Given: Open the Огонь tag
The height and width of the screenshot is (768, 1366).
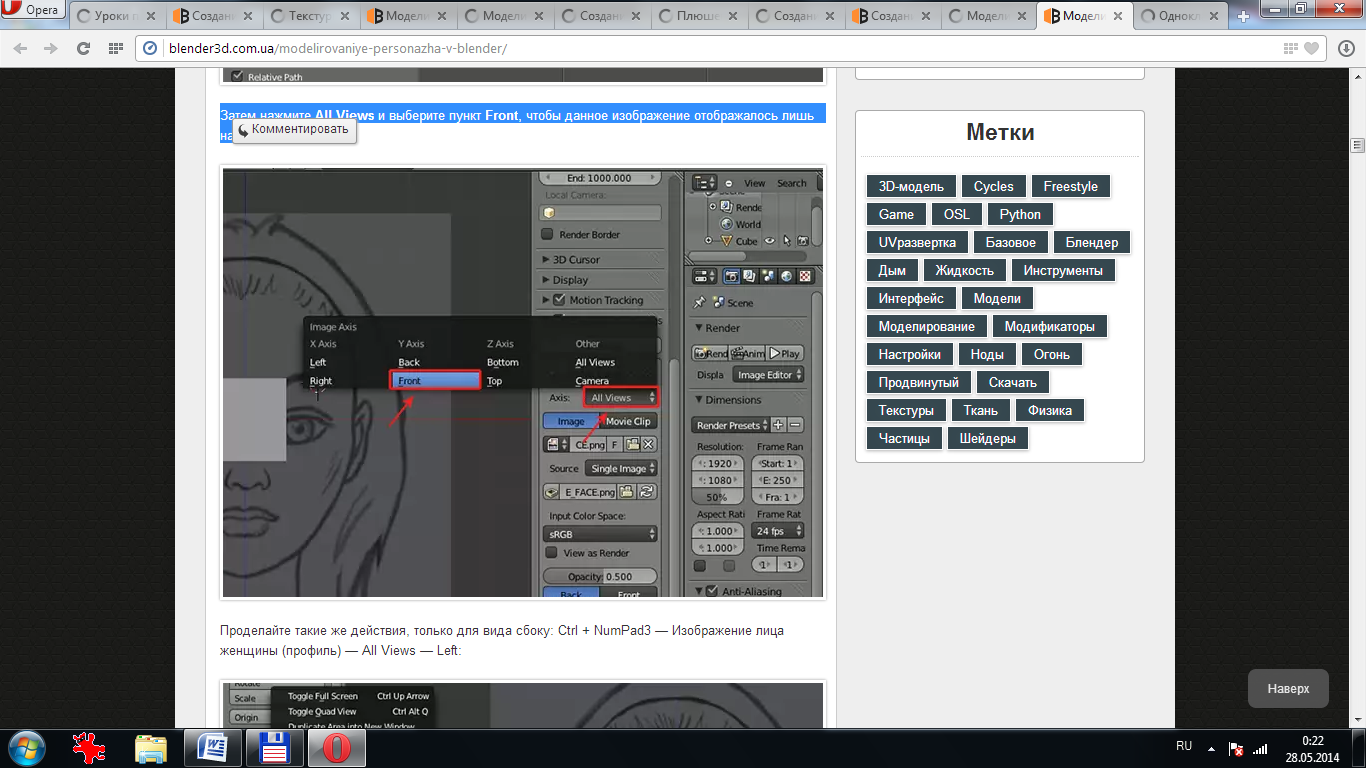Looking at the screenshot, I should 1052,354.
